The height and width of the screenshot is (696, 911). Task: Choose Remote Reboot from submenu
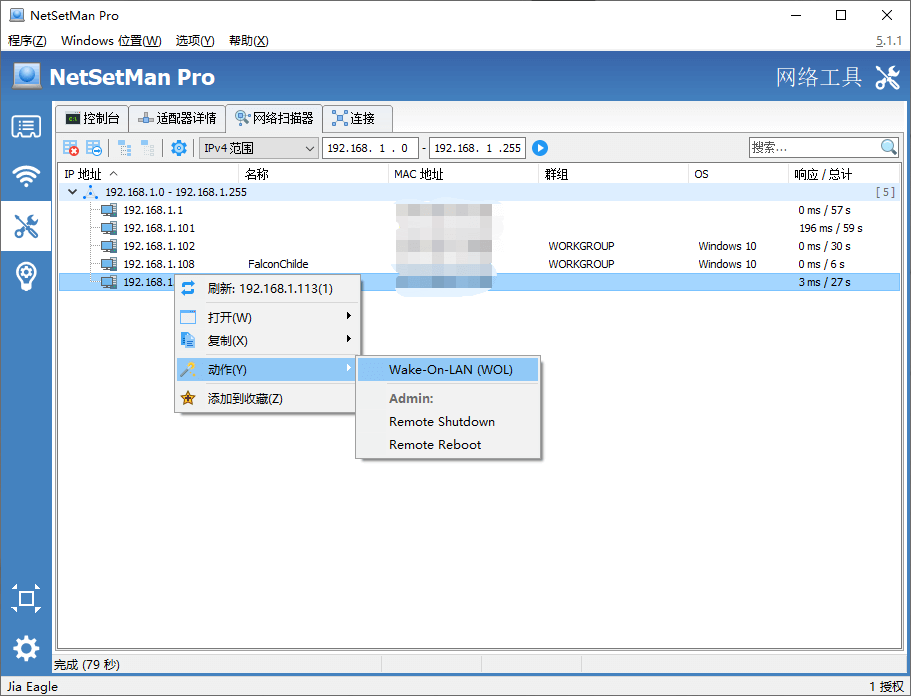point(448,445)
